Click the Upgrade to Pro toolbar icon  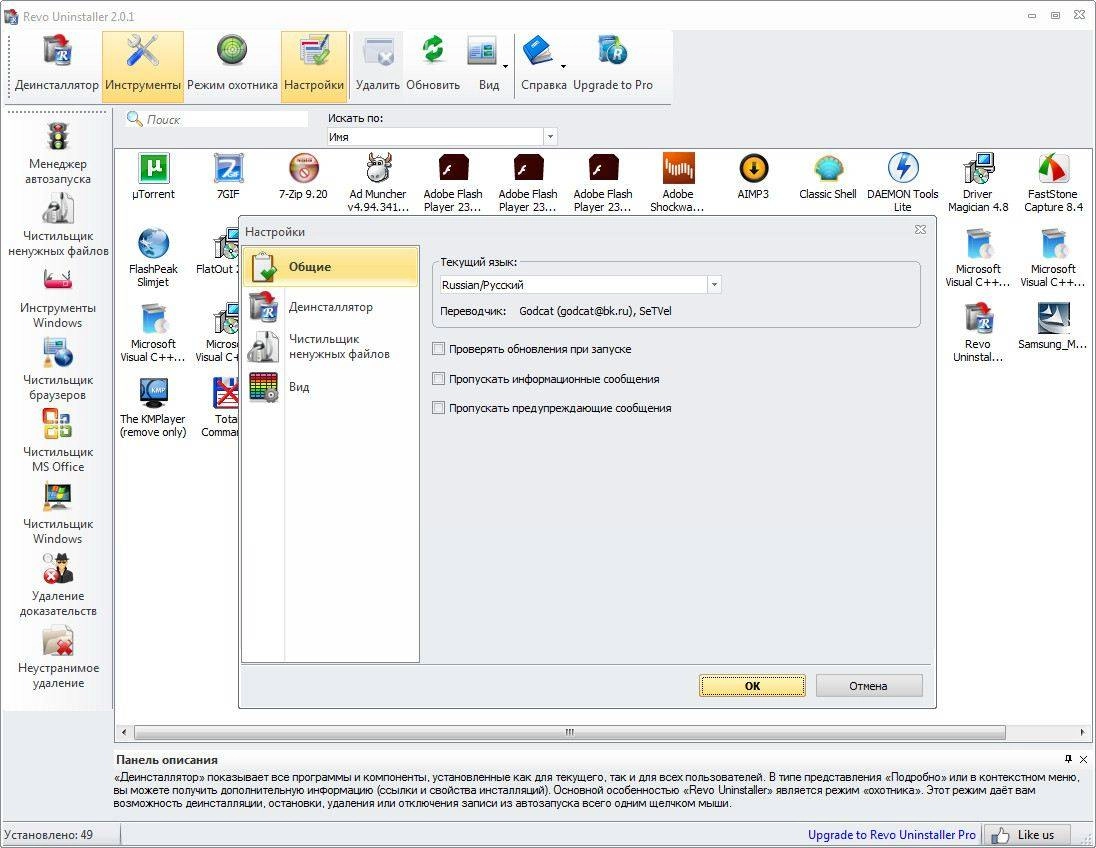[613, 66]
